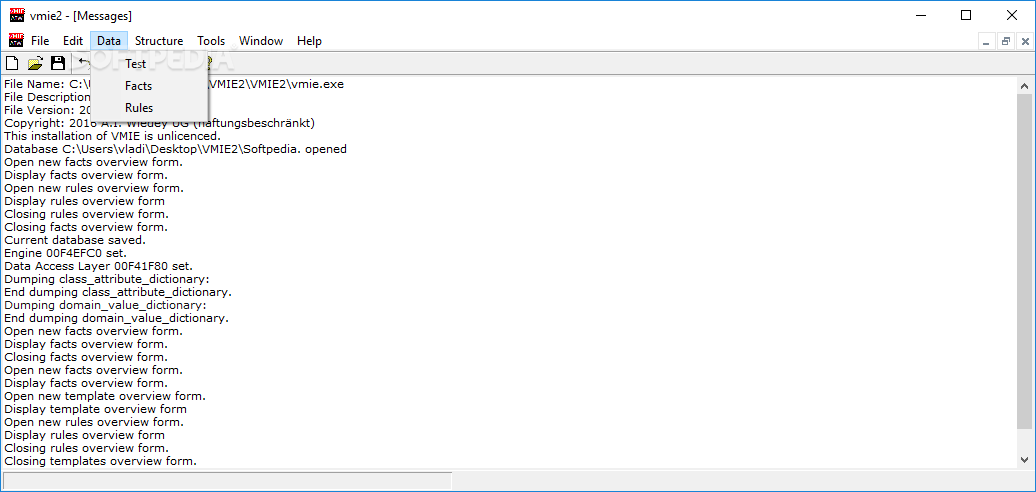Image resolution: width=1036 pixels, height=492 pixels.
Task: Click the 'File Description' message line
Action: [48, 97]
